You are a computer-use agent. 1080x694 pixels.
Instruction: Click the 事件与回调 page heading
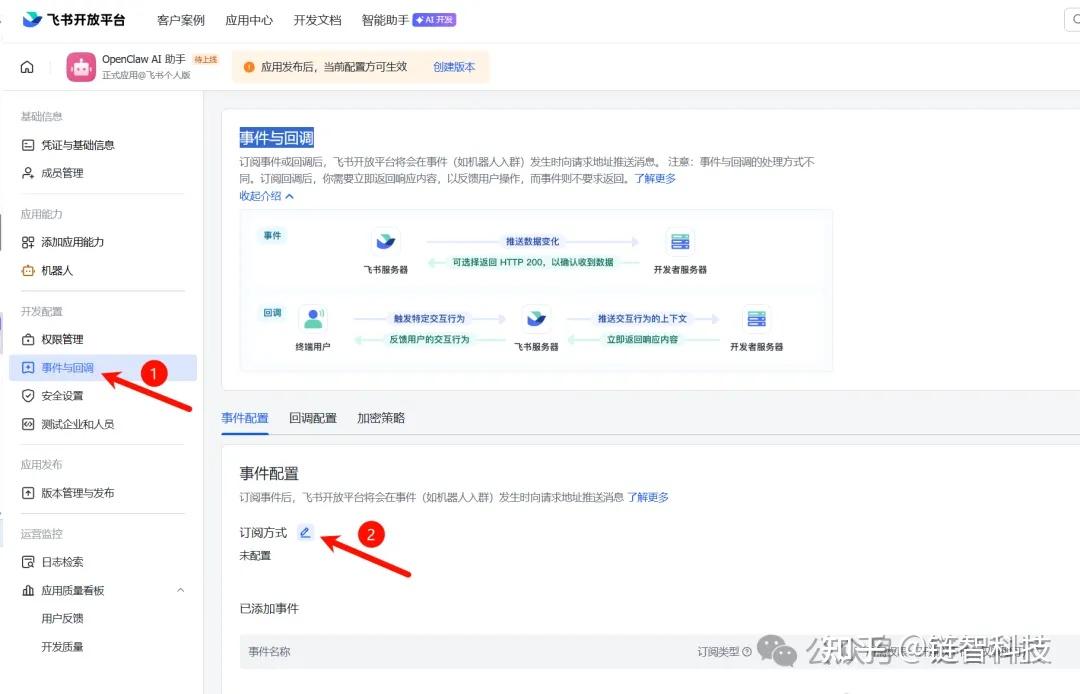(276, 138)
